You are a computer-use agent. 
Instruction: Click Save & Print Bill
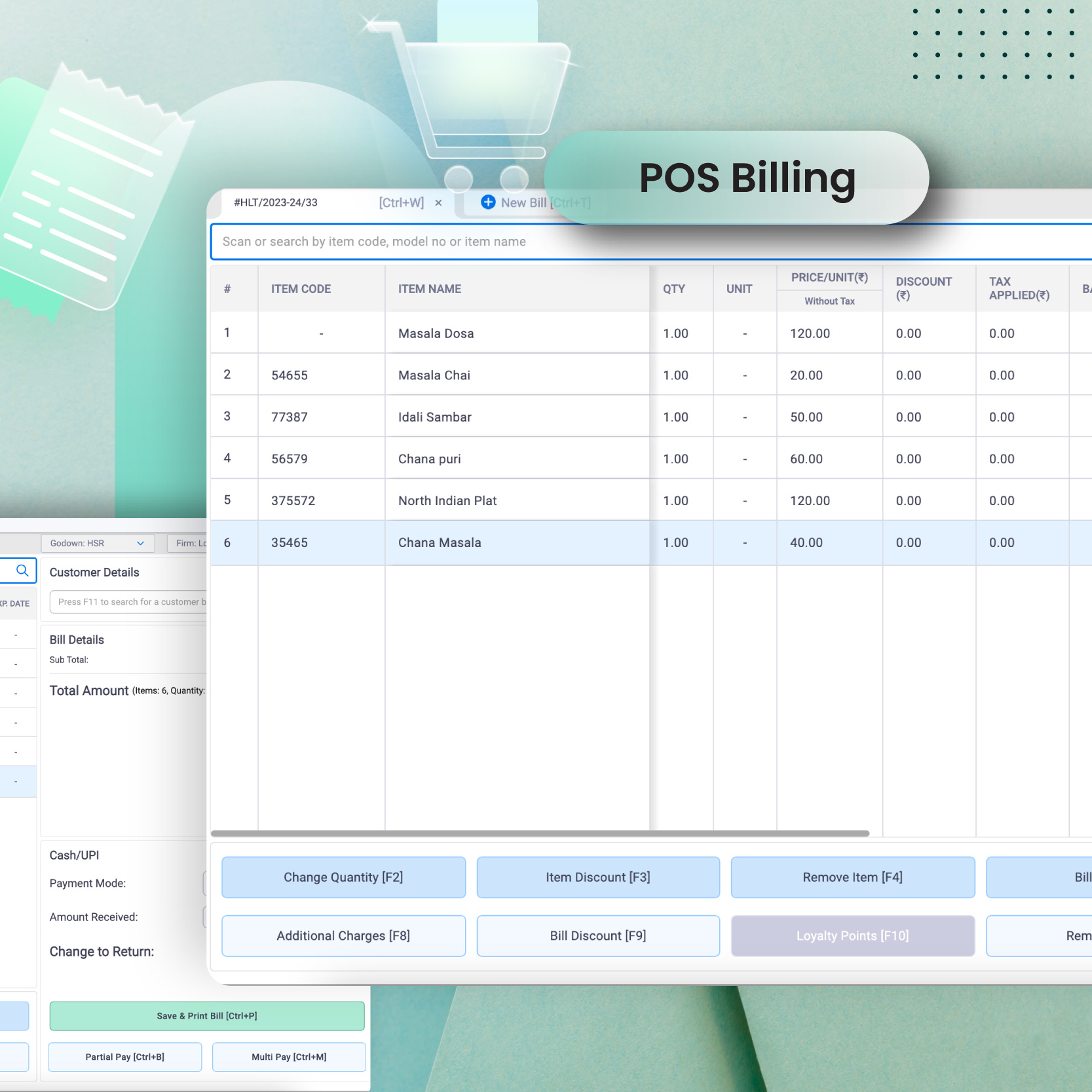(x=206, y=1015)
